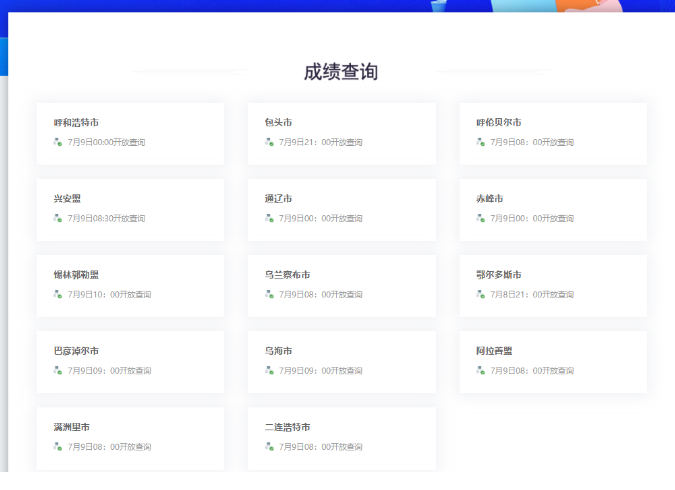This screenshot has width=675, height=490.
Task: Click the icon under 呼伦贝尔市 title
Action: pos(481,142)
